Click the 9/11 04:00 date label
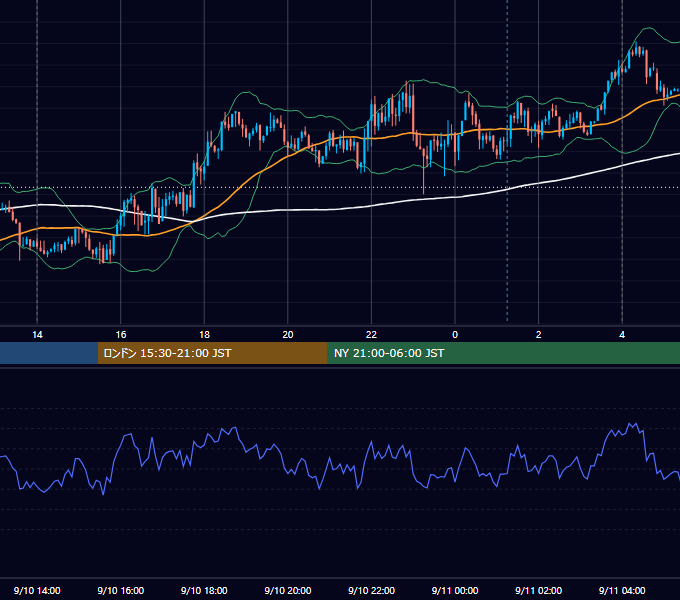The width and height of the screenshot is (680, 600). click(622, 590)
